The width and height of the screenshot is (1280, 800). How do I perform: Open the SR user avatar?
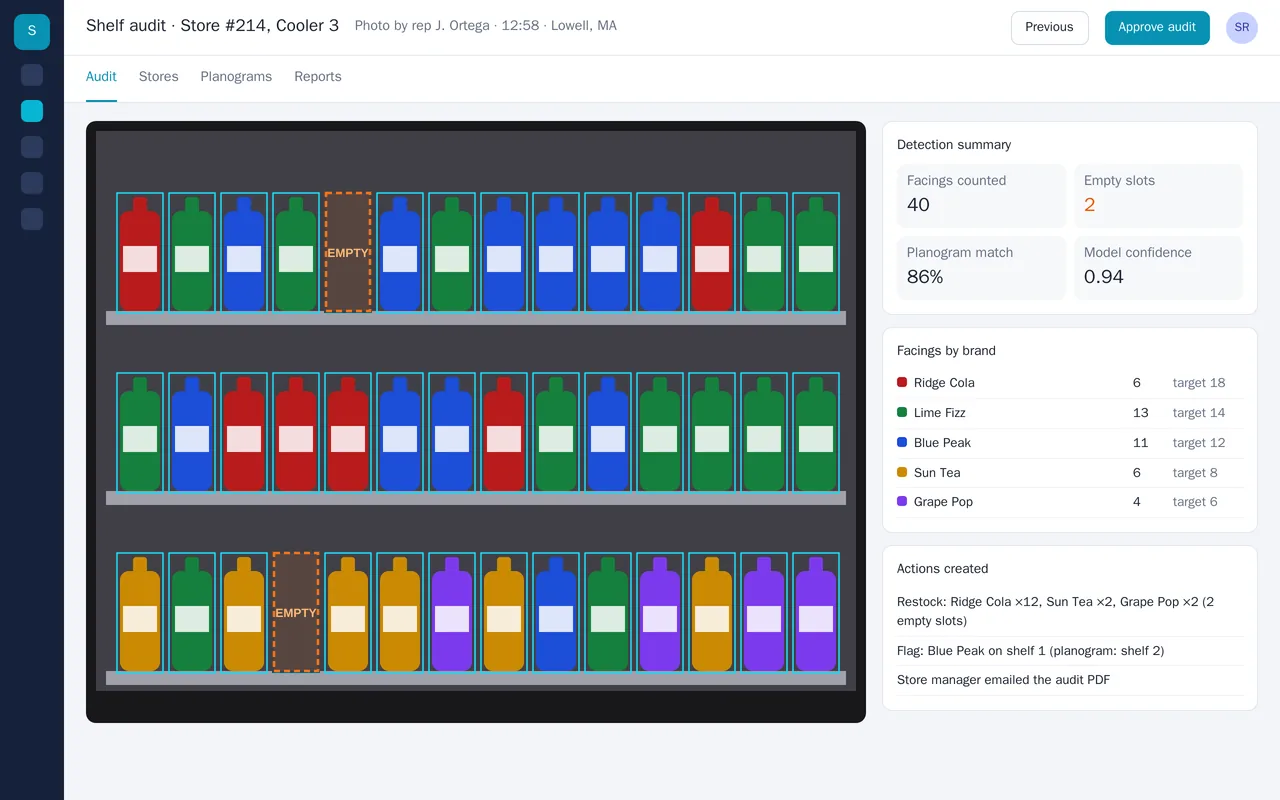tap(1242, 28)
